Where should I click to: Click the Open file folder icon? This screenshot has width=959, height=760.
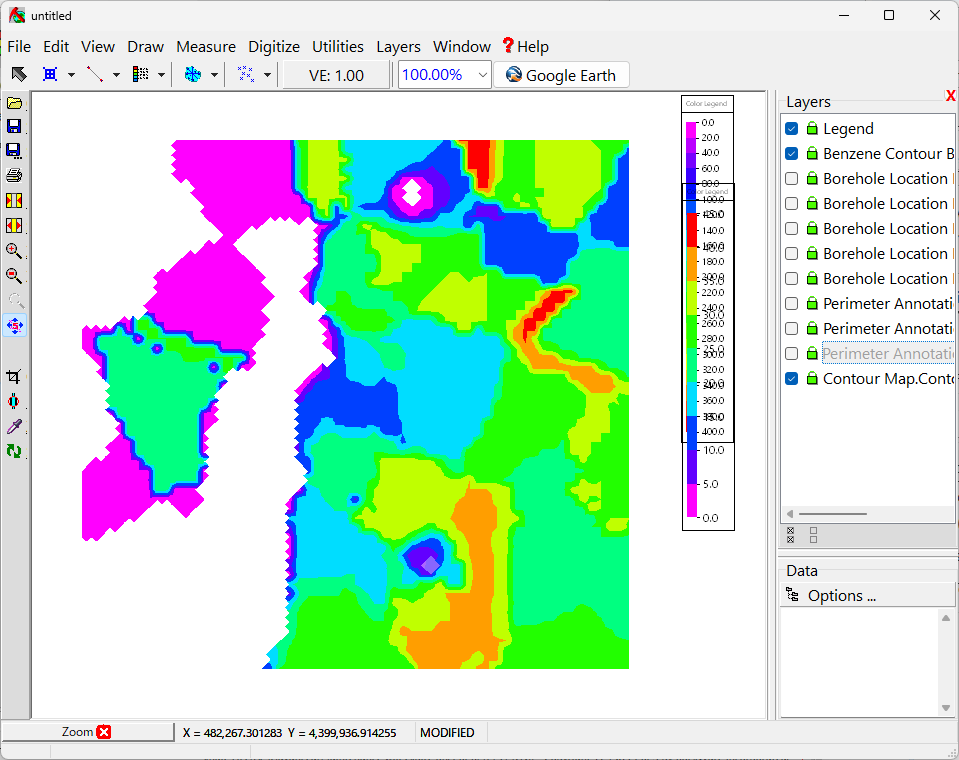[14, 103]
